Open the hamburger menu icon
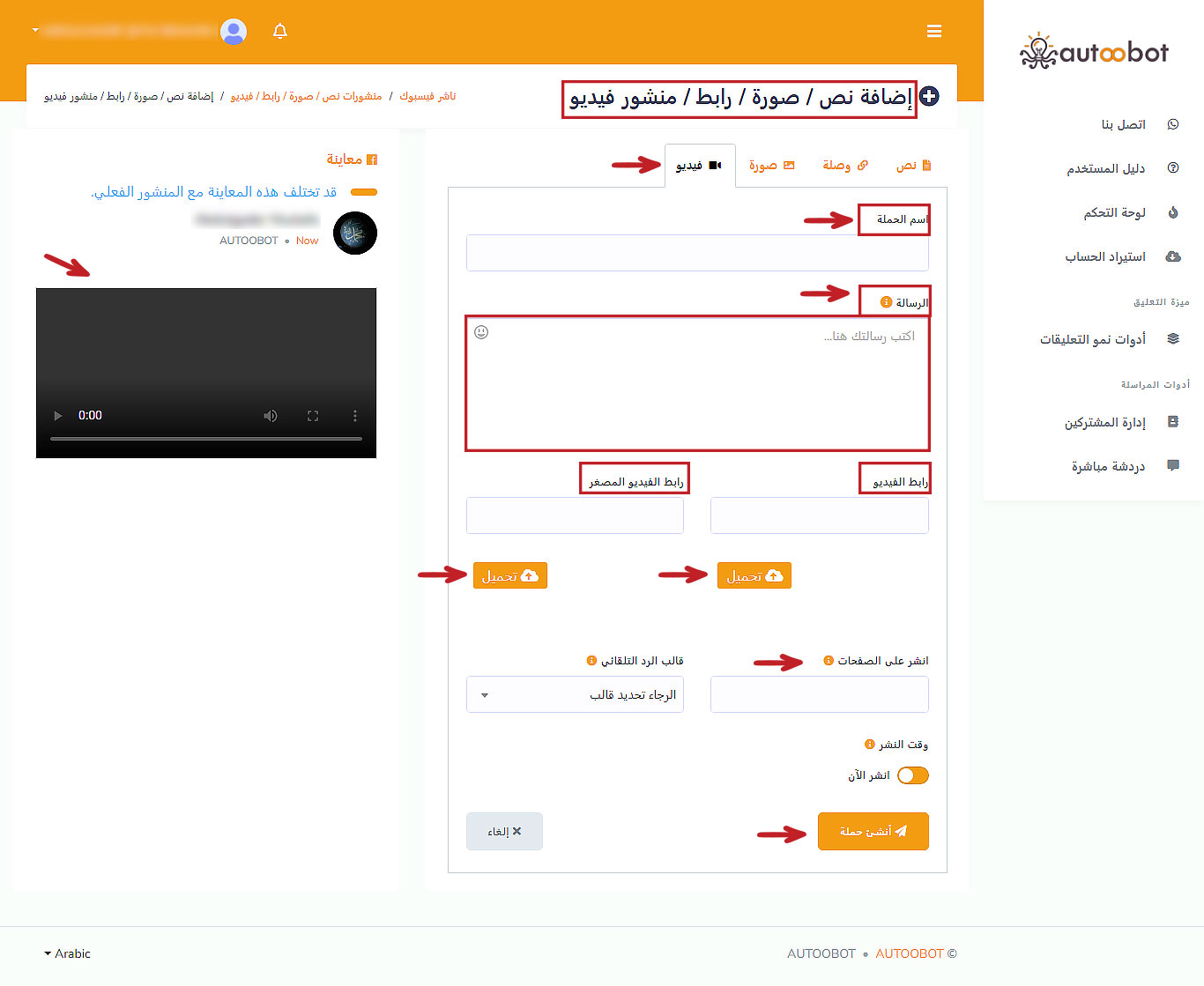This screenshot has width=1204, height=986. coord(934,32)
